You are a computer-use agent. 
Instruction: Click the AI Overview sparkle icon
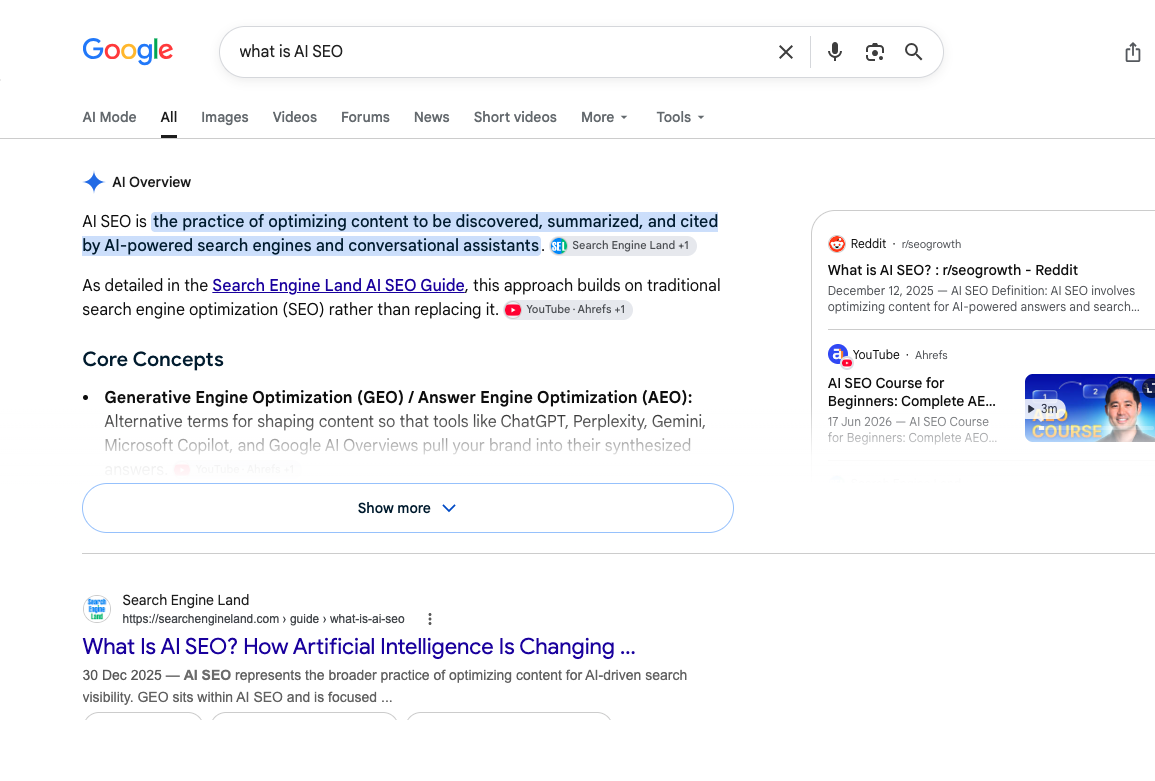tap(94, 182)
